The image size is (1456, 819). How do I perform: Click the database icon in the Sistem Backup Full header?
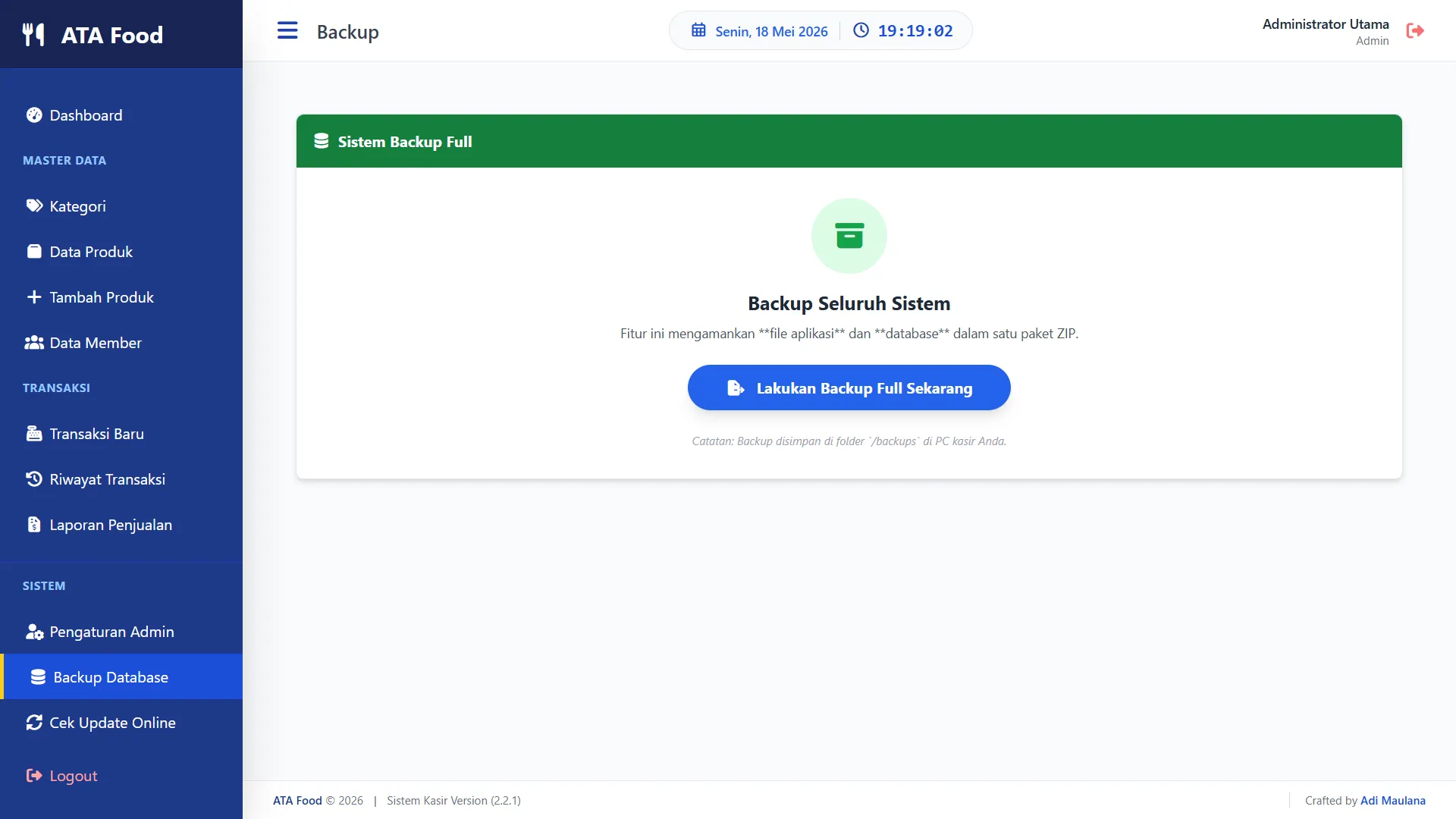[x=322, y=141]
